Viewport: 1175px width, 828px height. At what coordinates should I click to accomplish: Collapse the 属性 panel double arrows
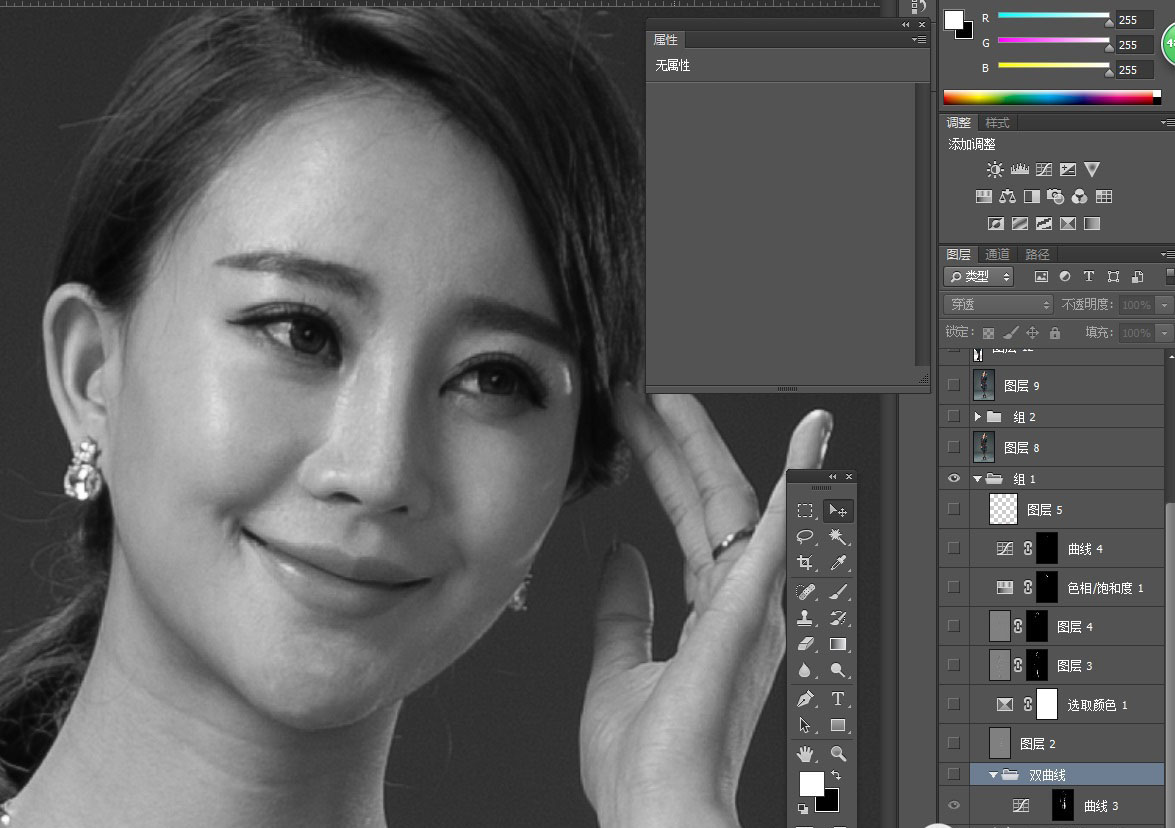point(906,25)
